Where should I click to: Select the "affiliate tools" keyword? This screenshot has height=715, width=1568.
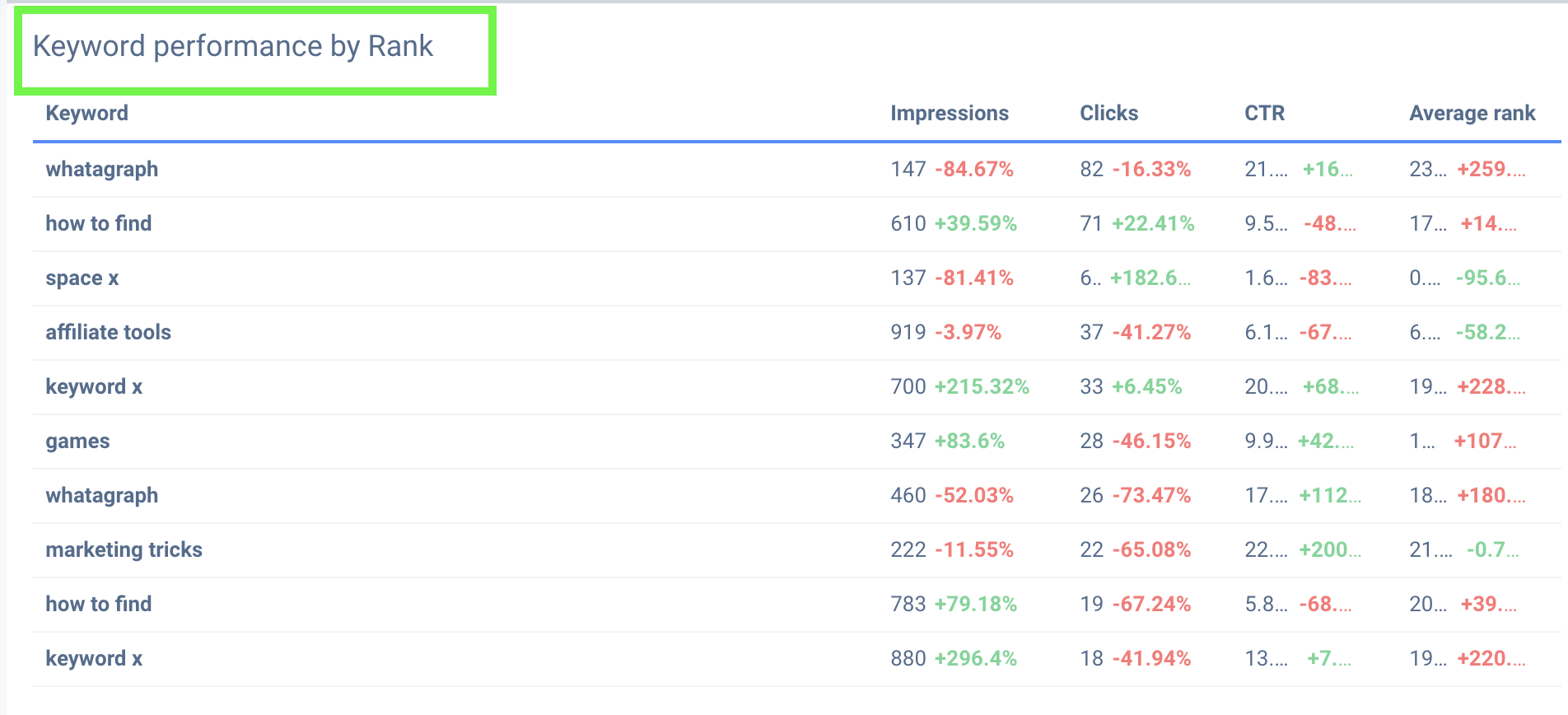click(x=109, y=332)
